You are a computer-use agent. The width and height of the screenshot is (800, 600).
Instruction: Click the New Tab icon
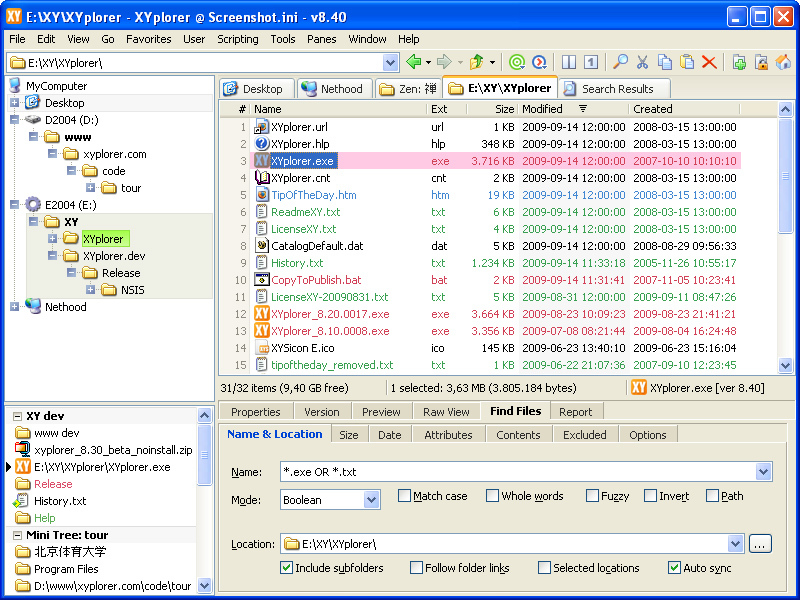click(x=739, y=62)
